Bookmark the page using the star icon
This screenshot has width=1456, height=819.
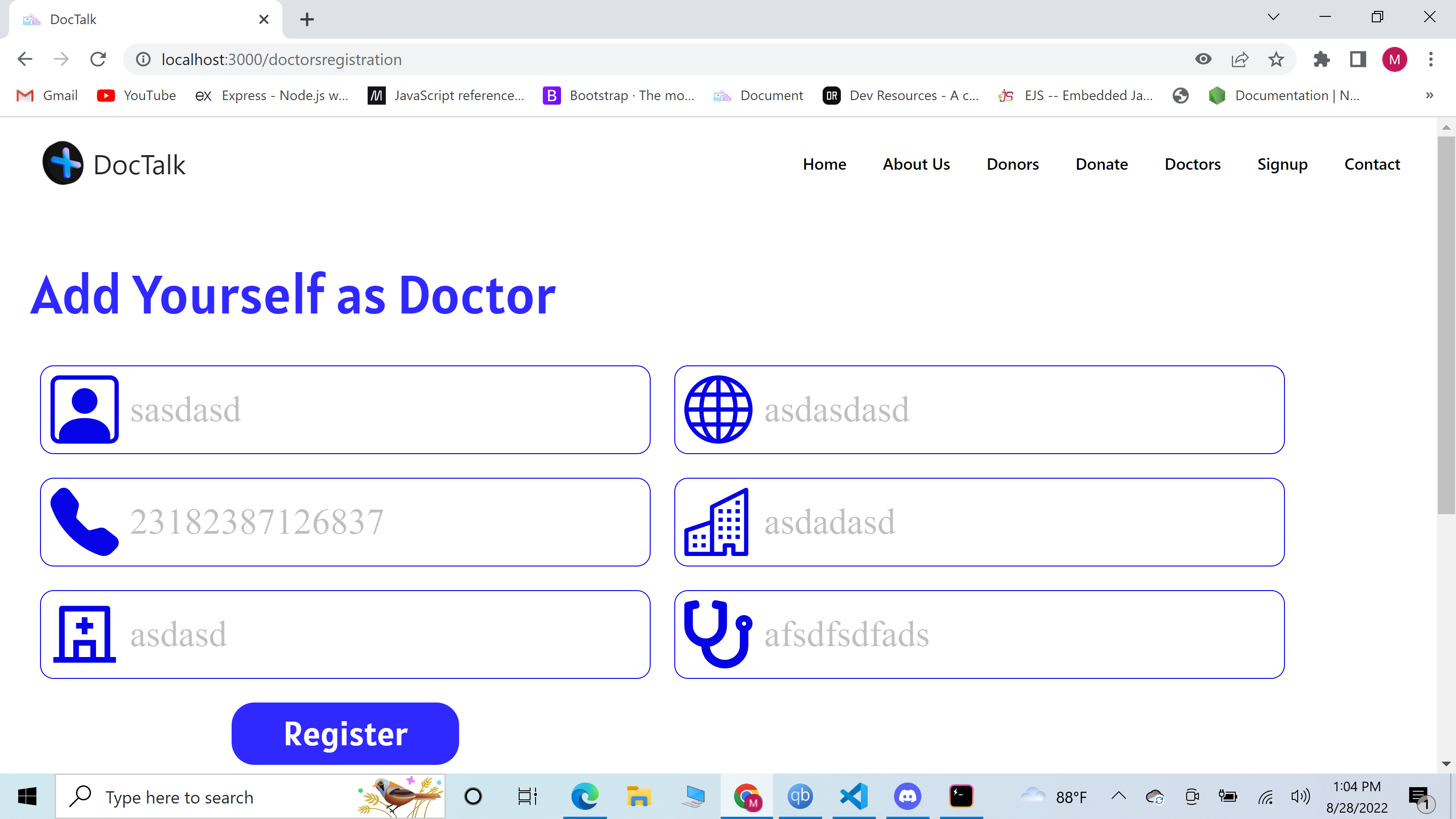pyautogui.click(x=1276, y=59)
